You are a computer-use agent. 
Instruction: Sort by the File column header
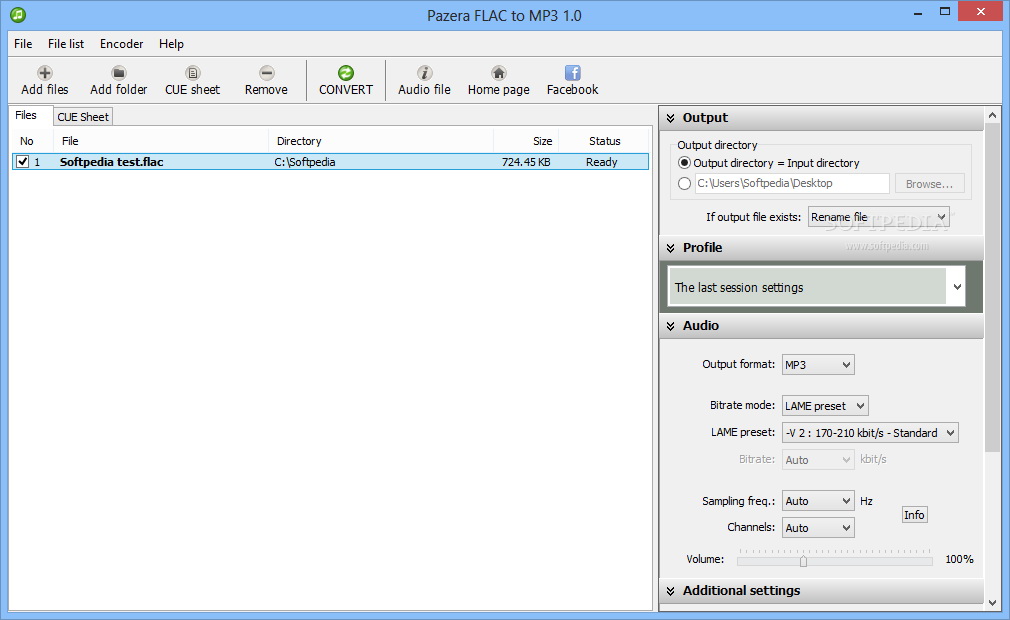(161, 141)
